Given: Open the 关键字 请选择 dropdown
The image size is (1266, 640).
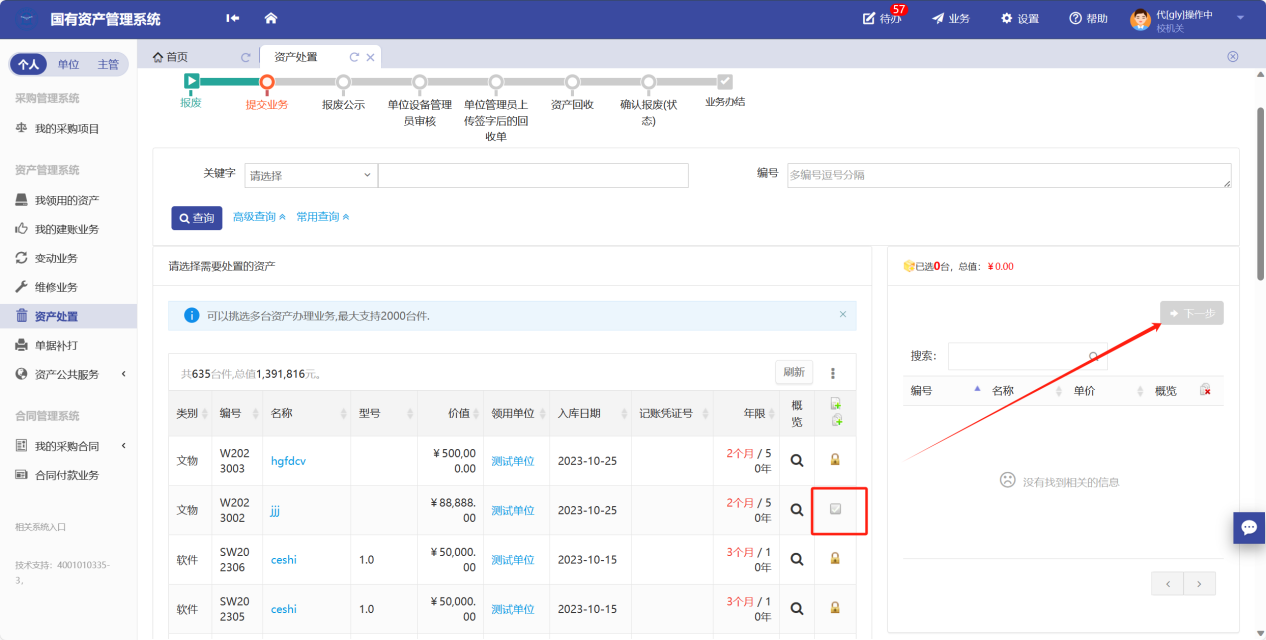Looking at the screenshot, I should tap(310, 176).
